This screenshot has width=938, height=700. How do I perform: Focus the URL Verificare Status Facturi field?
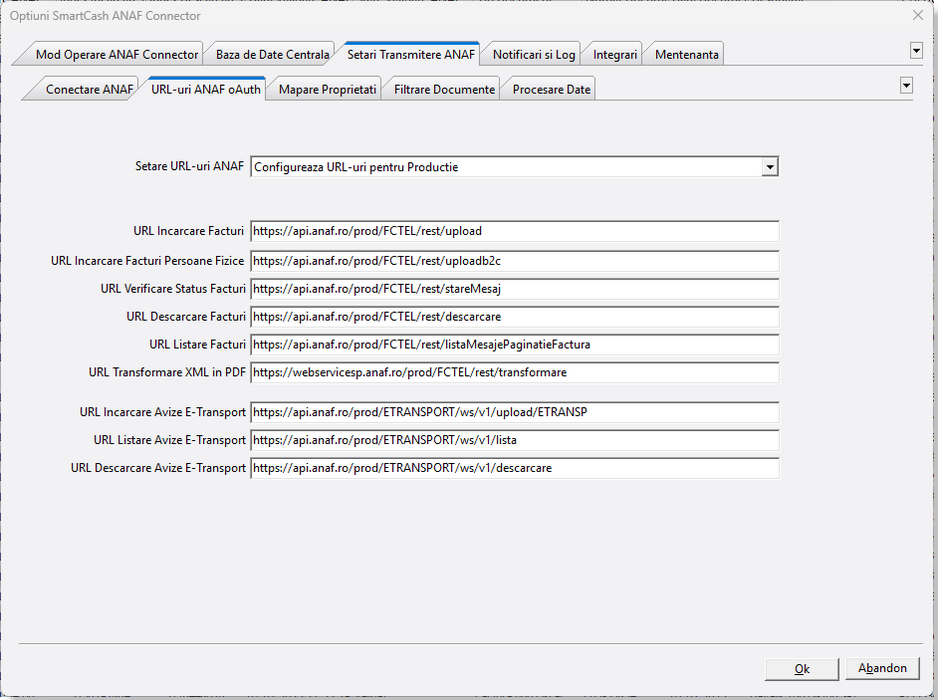pyautogui.click(x=514, y=289)
